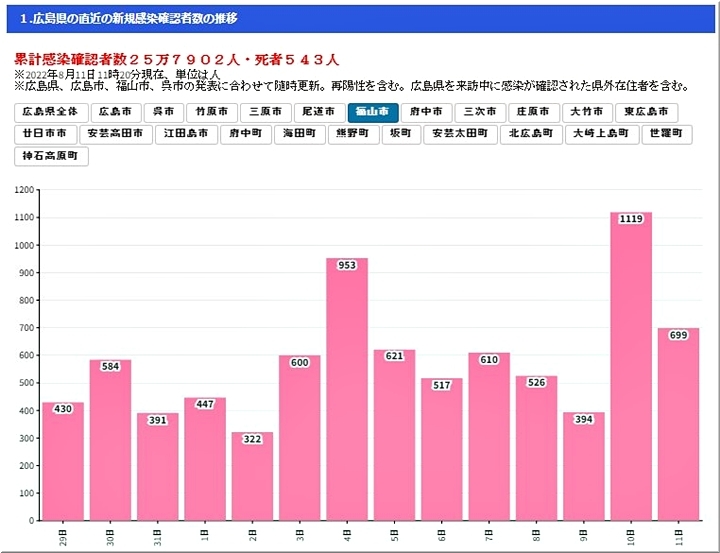Show 安芸高田市 infection data
The width and height of the screenshot is (720, 553).
click(x=115, y=133)
